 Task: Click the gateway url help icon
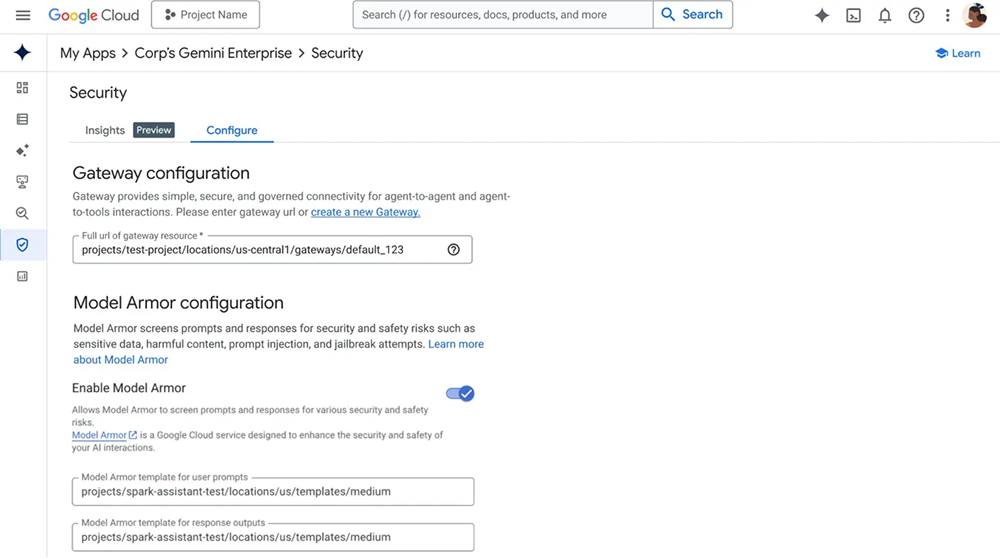click(x=453, y=250)
